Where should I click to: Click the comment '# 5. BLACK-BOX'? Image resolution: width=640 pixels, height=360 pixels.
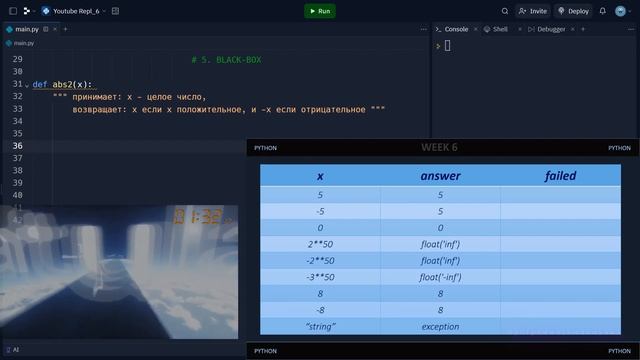pyautogui.click(x=227, y=60)
